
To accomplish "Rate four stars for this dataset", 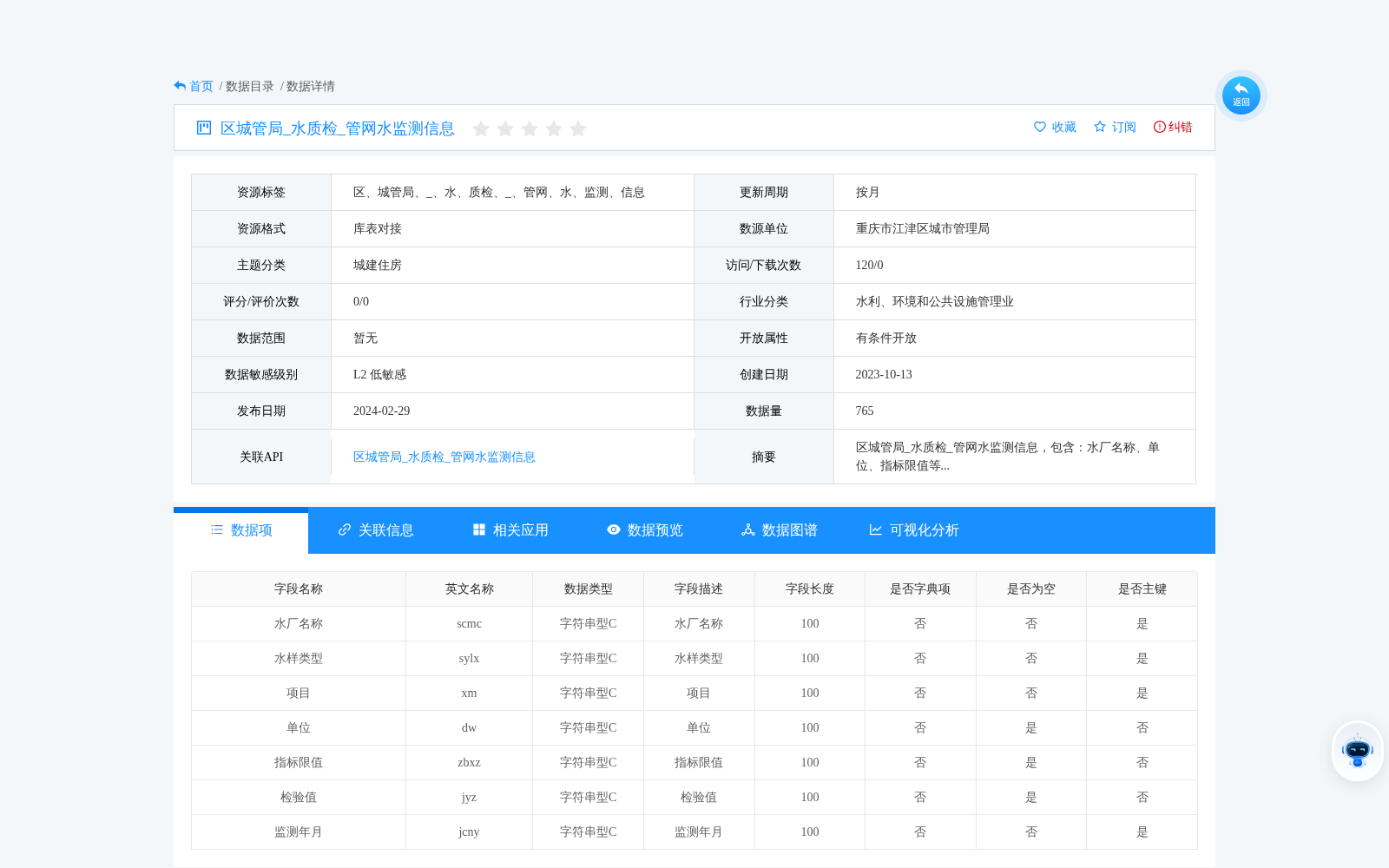I will coord(554,128).
